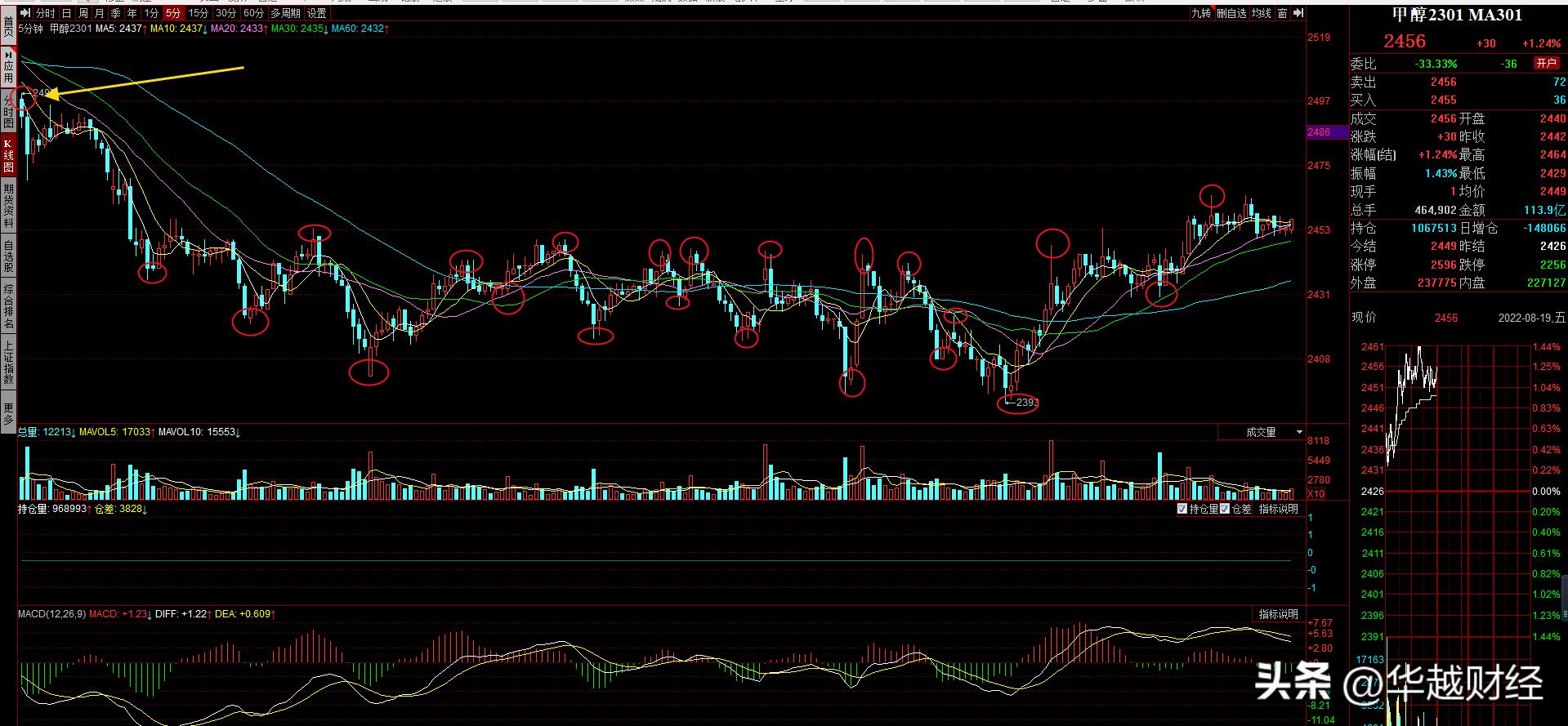This screenshot has height=726, width=1568.
Task: Toggle the 均线 moving average button
Action: point(1262,13)
